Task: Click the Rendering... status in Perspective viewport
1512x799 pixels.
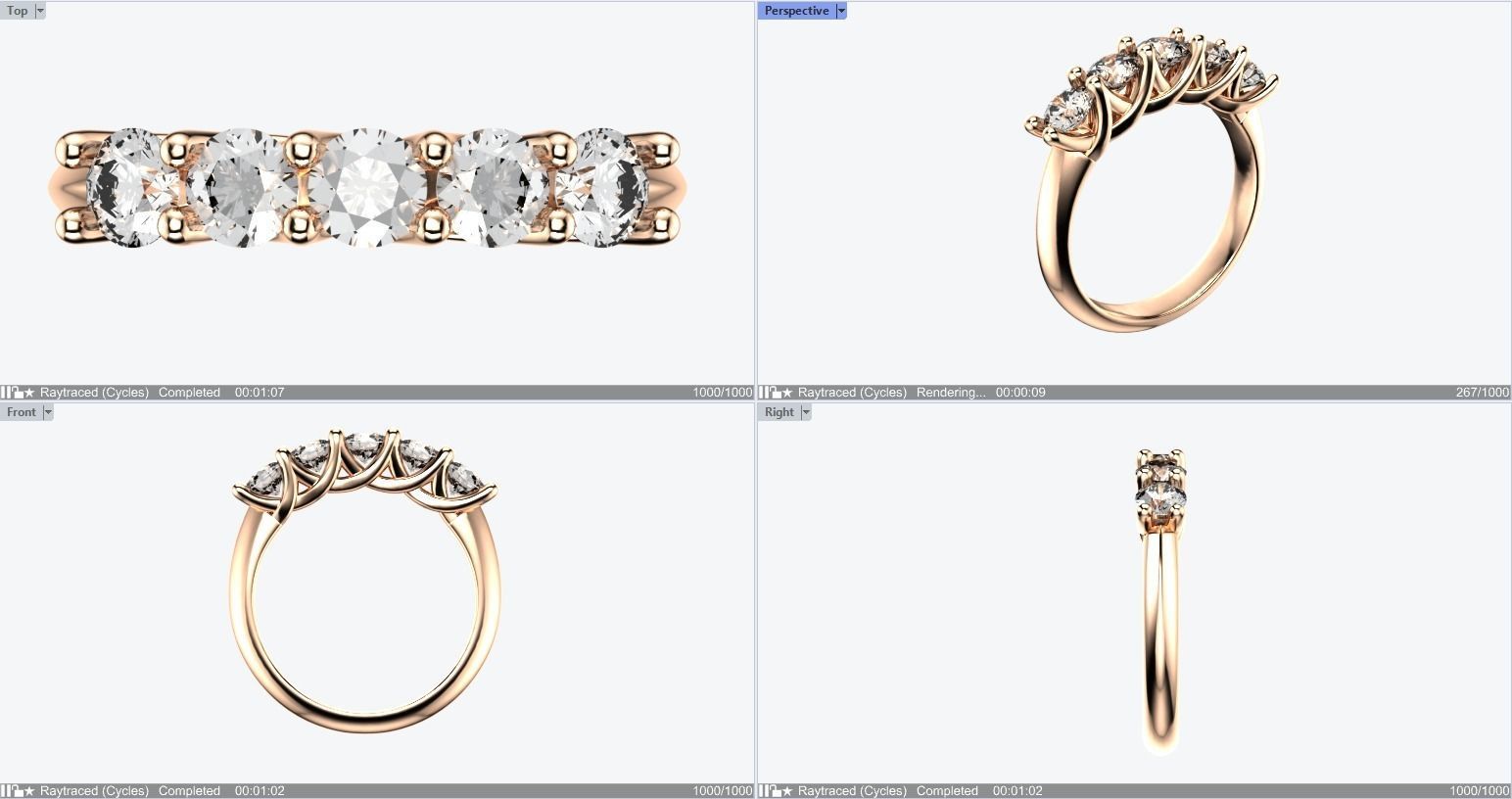Action: tap(951, 393)
